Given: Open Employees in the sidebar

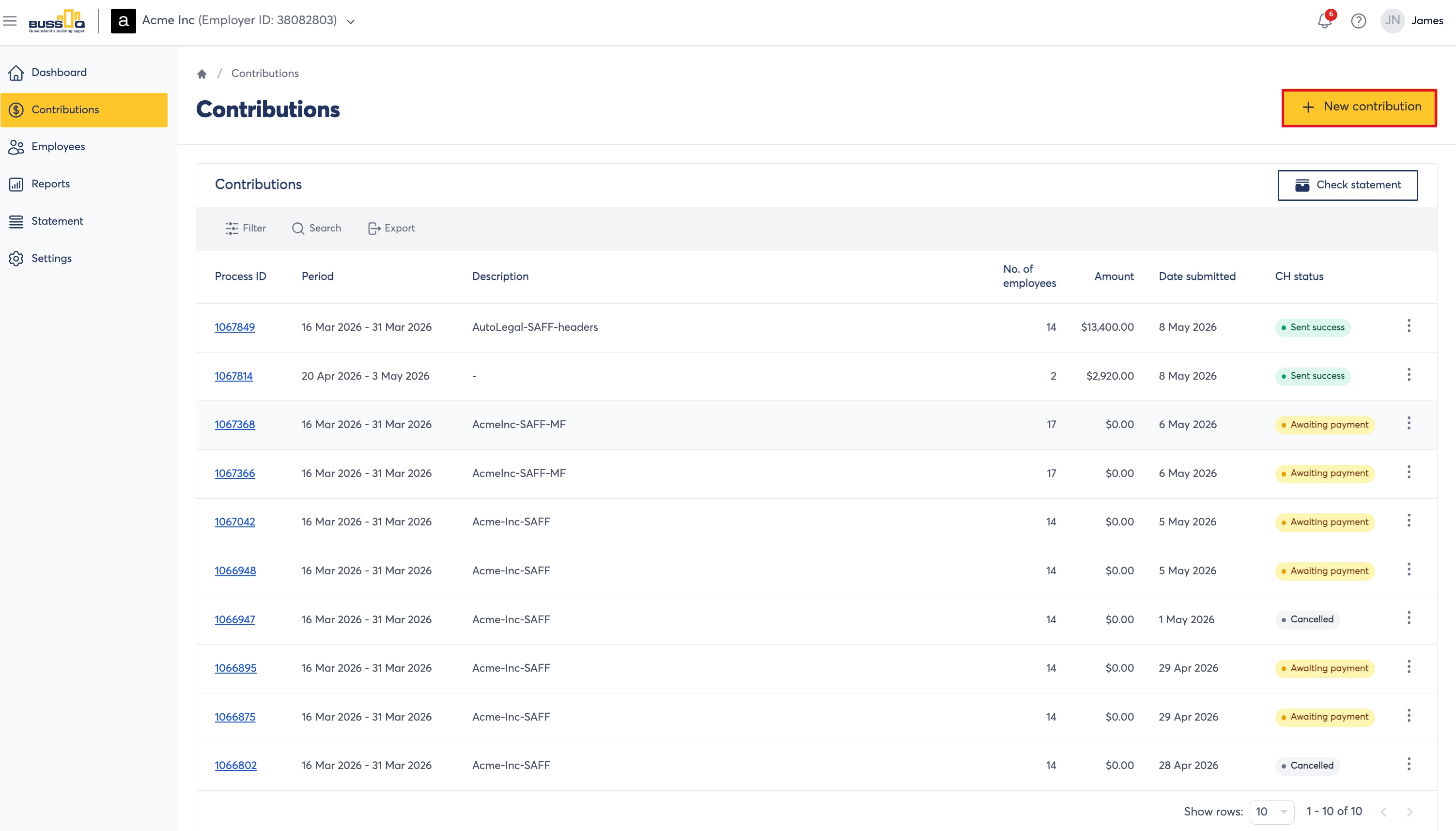Looking at the screenshot, I should coord(84,147).
